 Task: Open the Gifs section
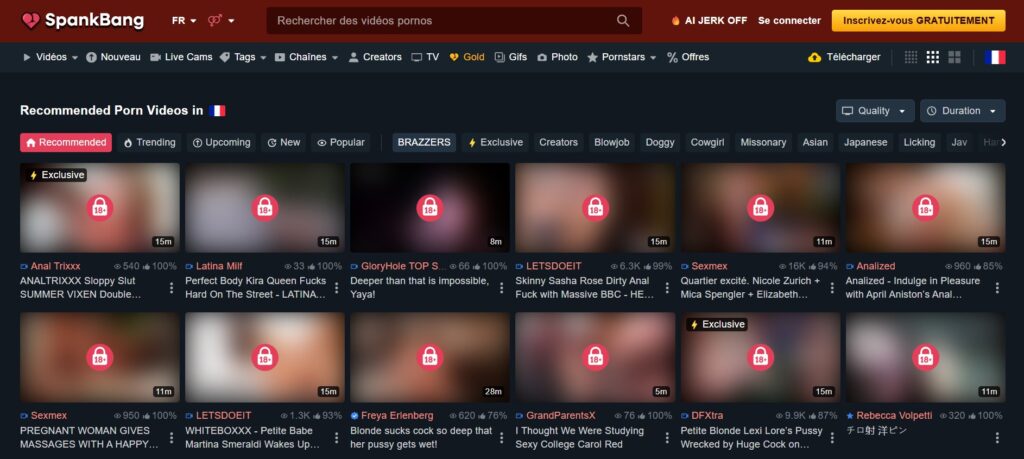coord(511,57)
